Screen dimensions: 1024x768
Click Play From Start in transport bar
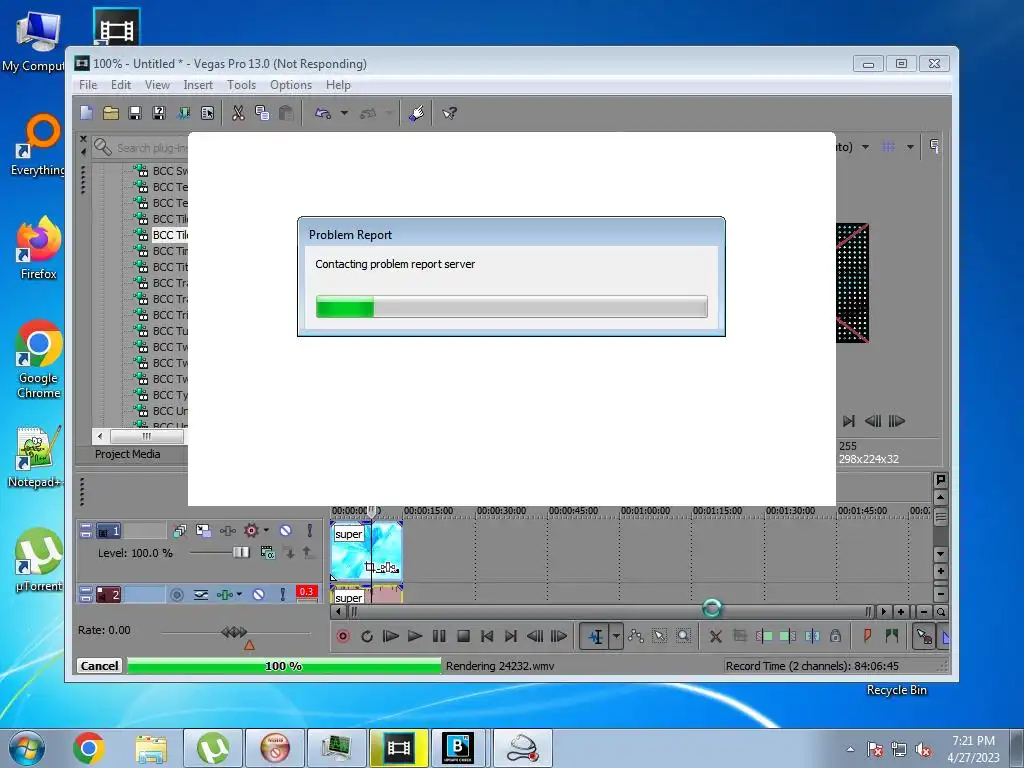391,636
